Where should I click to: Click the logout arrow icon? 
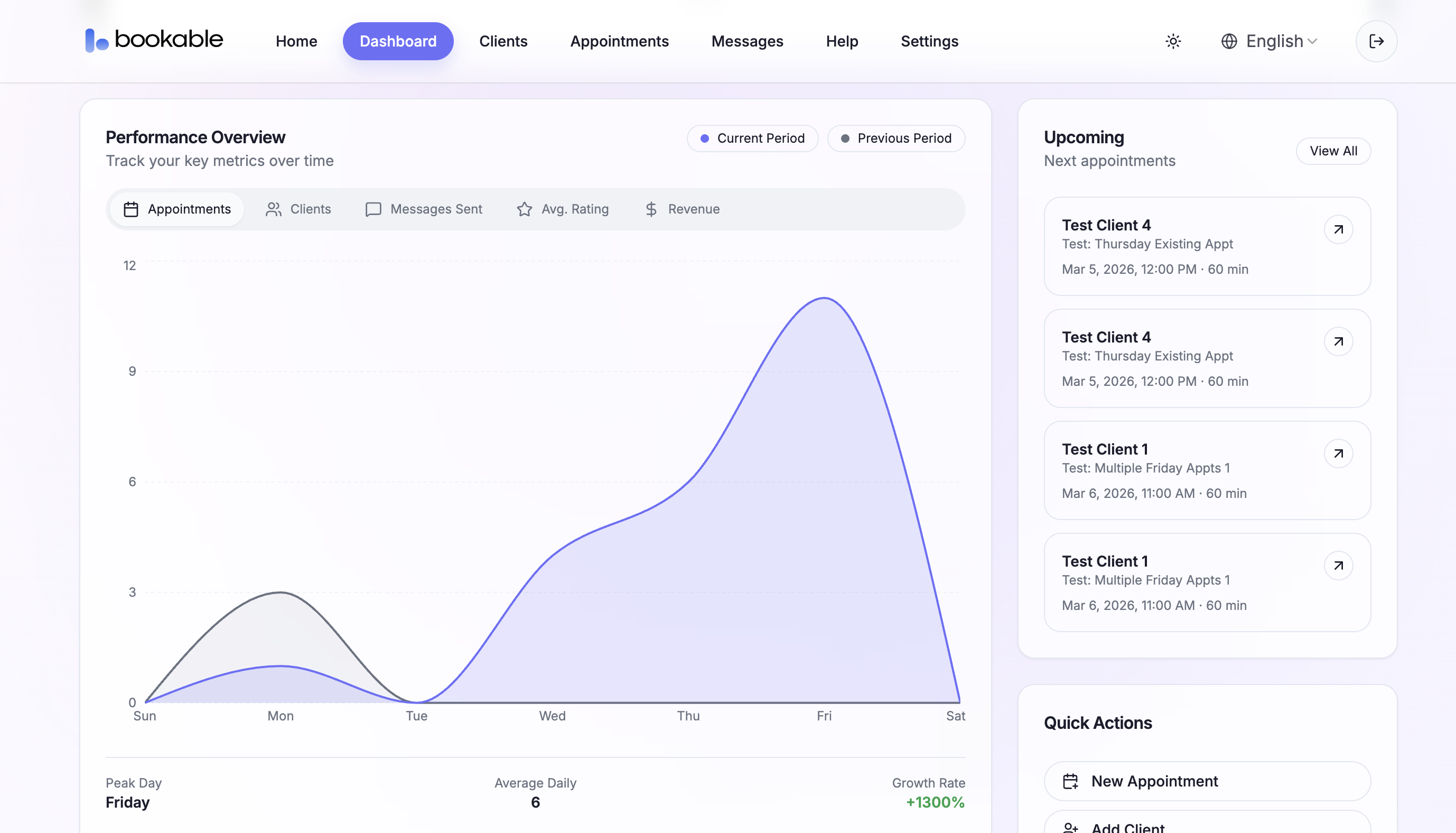(1376, 41)
